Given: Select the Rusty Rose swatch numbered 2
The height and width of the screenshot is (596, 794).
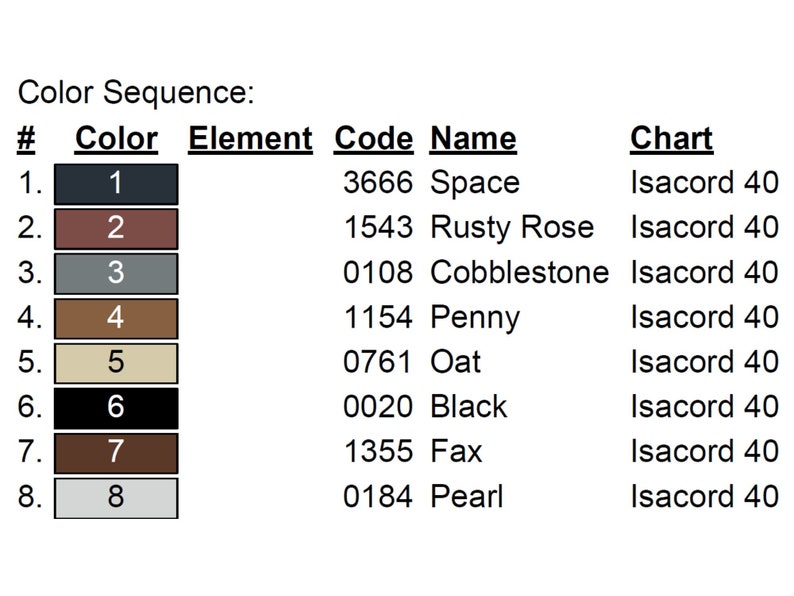Looking at the screenshot, I should click(116, 229).
